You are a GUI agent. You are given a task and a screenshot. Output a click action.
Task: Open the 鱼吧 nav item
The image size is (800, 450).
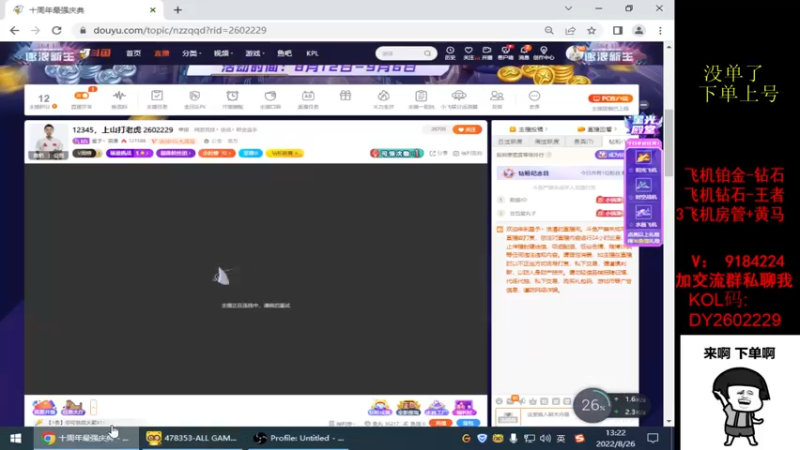pyautogui.click(x=284, y=53)
